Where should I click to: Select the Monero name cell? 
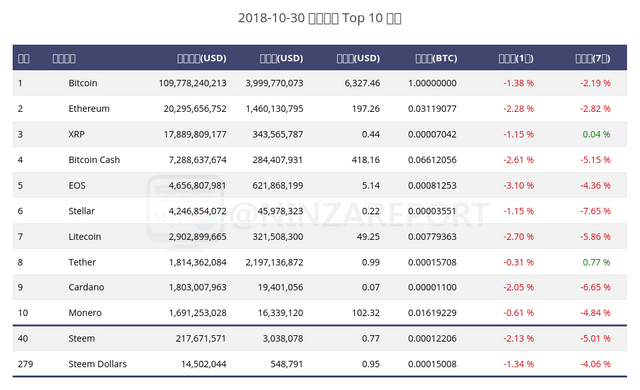85,313
